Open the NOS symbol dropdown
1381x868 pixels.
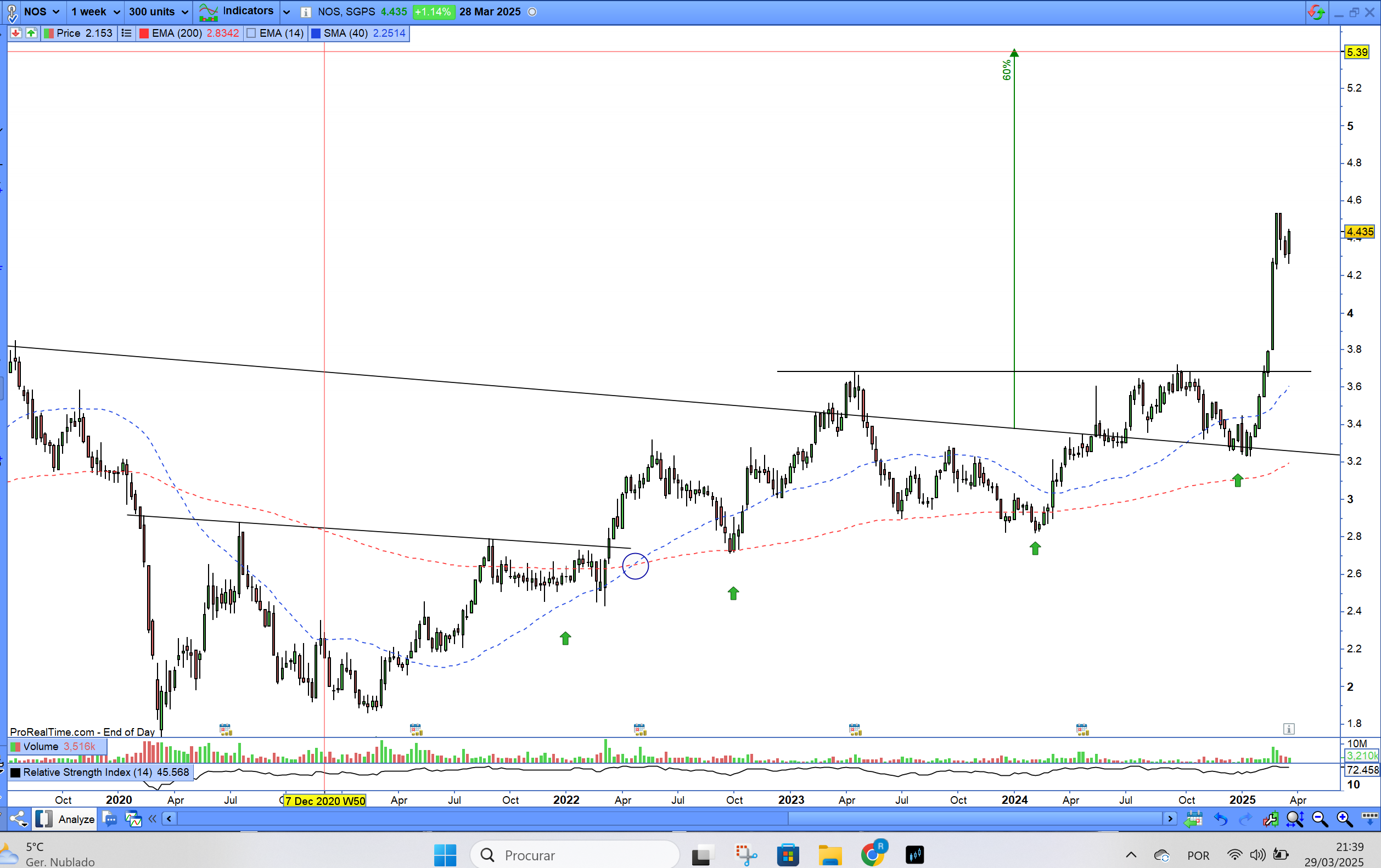[x=41, y=12]
